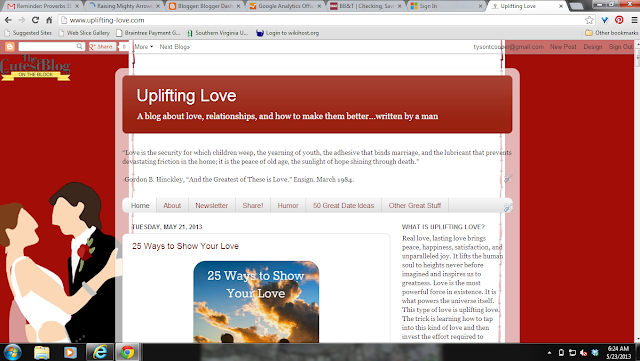Viewport: 640px width, 361px height.
Task: Open the Web Slice Gallery bookmark
Action: [x=84, y=33]
